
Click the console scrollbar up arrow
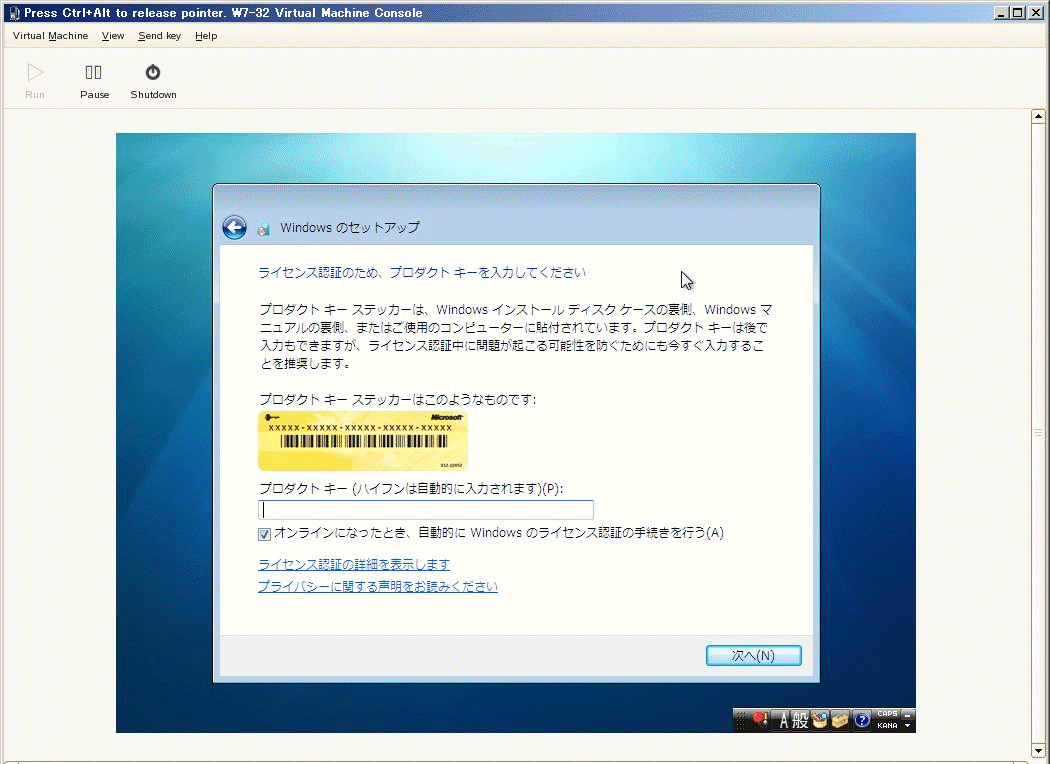(x=1038, y=116)
